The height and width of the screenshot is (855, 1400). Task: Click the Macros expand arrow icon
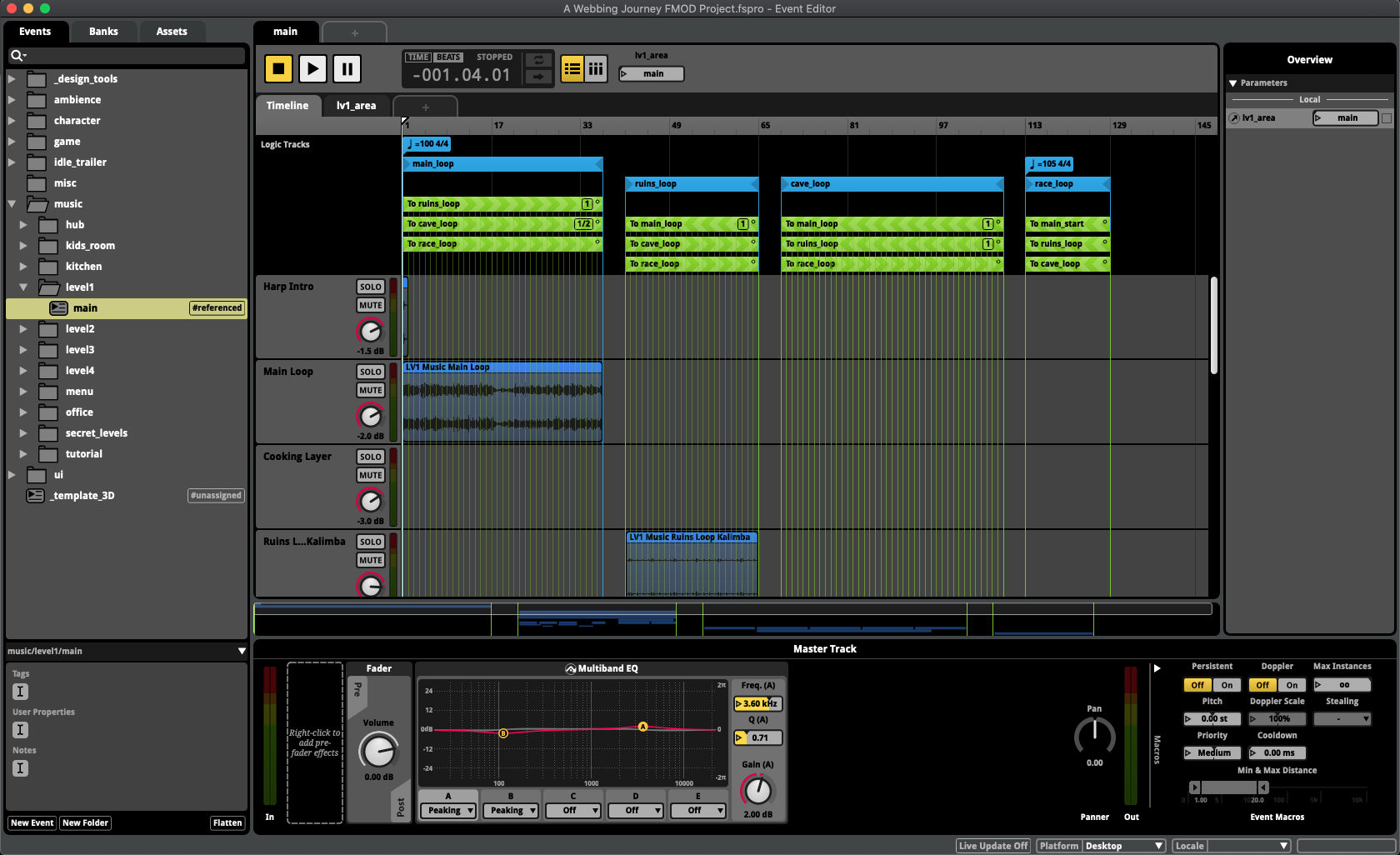pos(1157,668)
